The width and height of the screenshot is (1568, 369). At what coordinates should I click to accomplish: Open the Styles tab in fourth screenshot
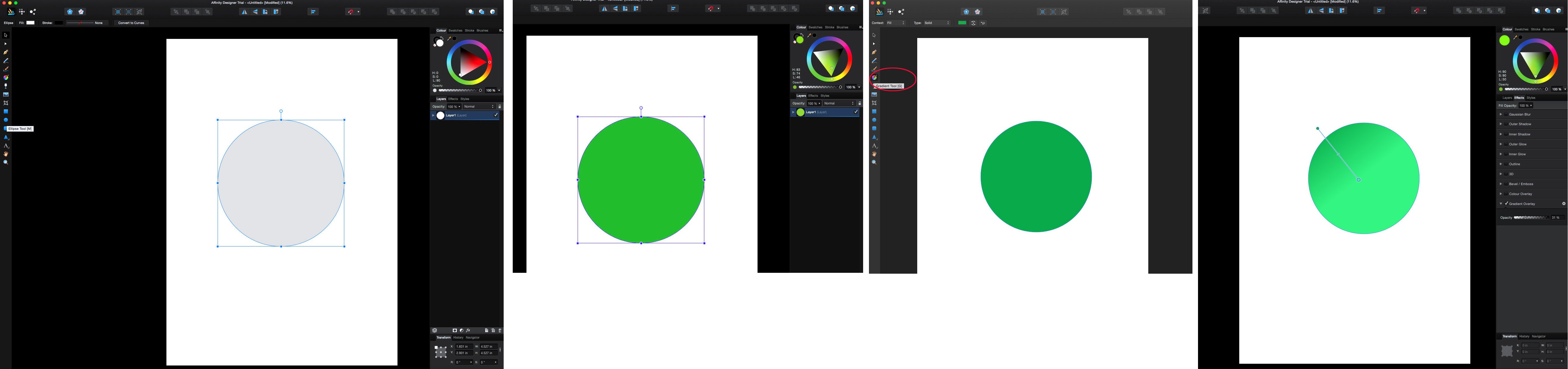coord(1531,97)
